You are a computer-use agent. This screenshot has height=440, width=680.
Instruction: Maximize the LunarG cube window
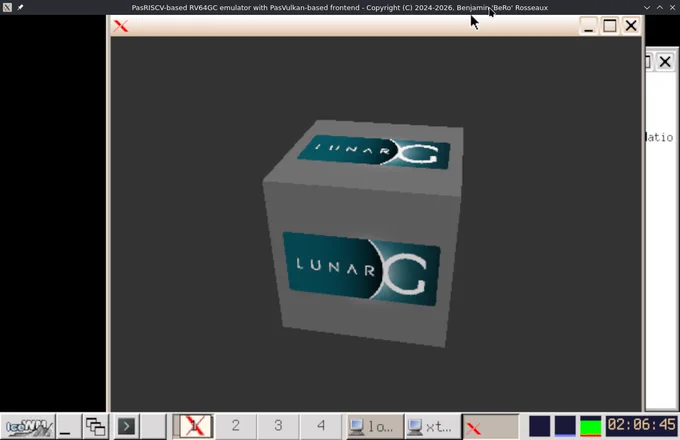tap(609, 26)
